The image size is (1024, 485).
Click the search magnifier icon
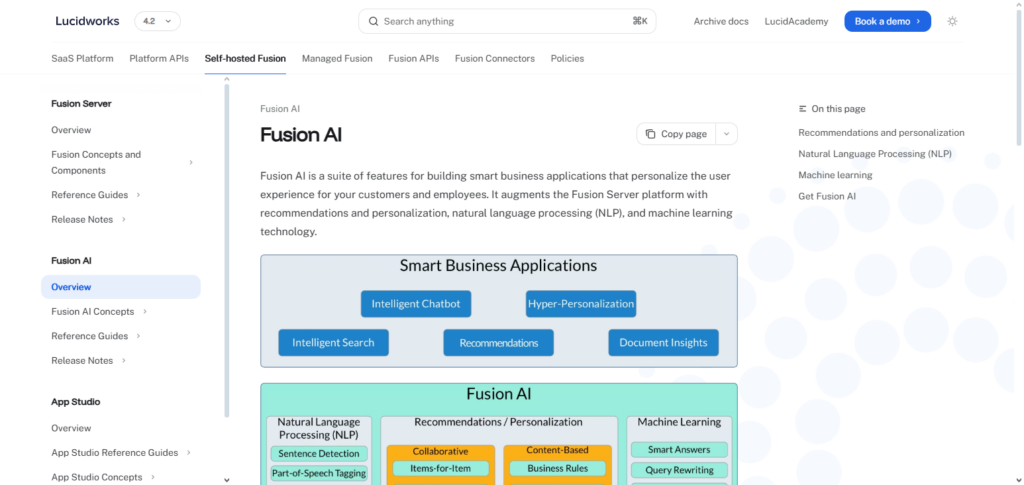pyautogui.click(x=374, y=22)
